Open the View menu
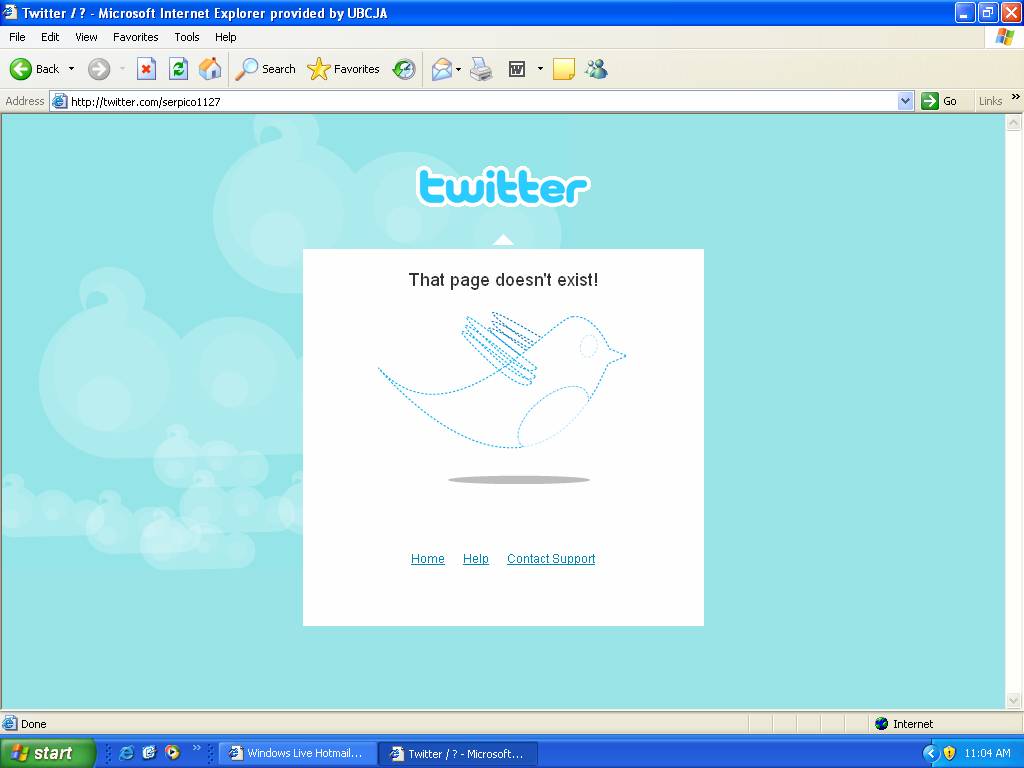This screenshot has height=768, width=1024. click(x=86, y=37)
